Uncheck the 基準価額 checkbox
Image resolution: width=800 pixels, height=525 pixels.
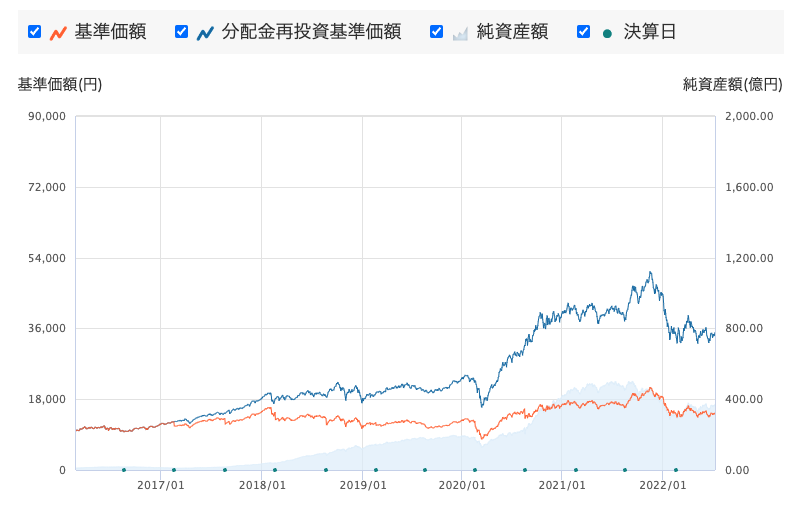click(35, 32)
